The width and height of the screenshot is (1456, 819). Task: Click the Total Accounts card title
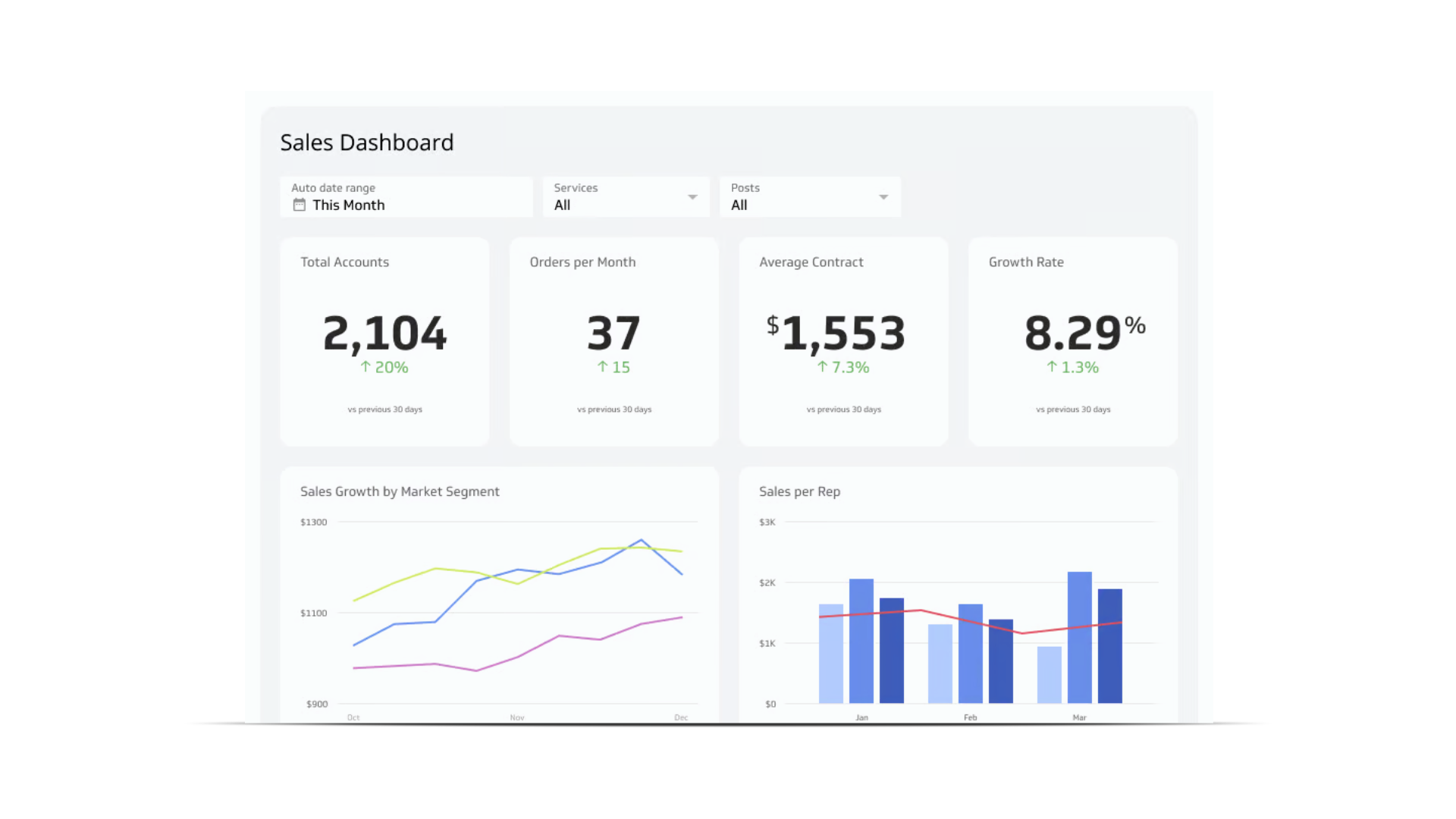pyautogui.click(x=345, y=262)
